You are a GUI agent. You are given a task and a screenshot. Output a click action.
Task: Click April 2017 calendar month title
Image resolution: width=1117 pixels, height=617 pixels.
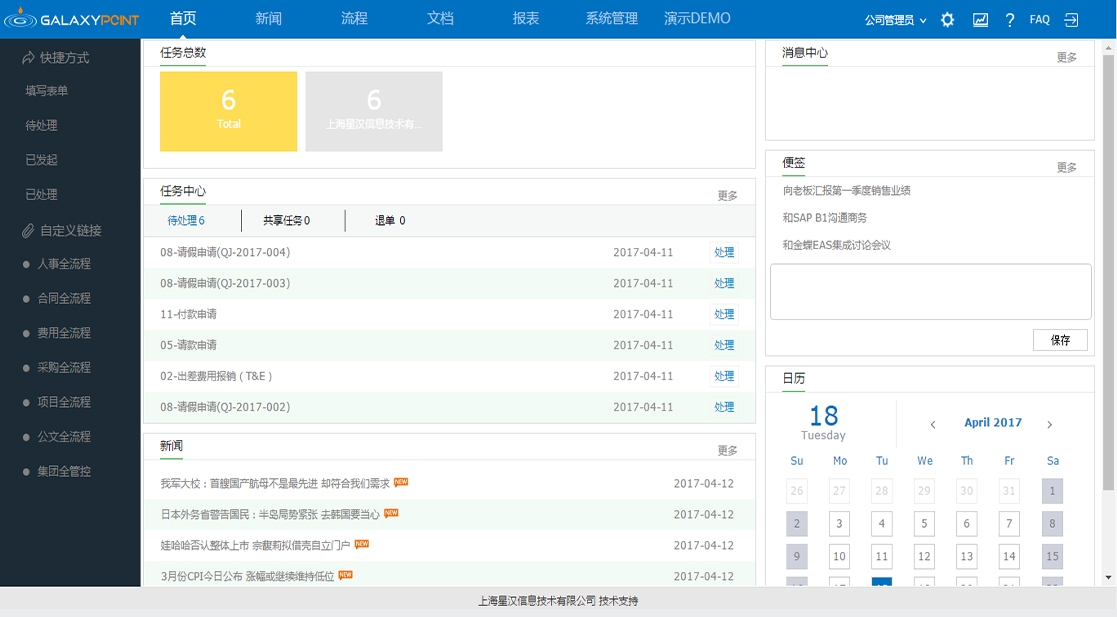[993, 422]
